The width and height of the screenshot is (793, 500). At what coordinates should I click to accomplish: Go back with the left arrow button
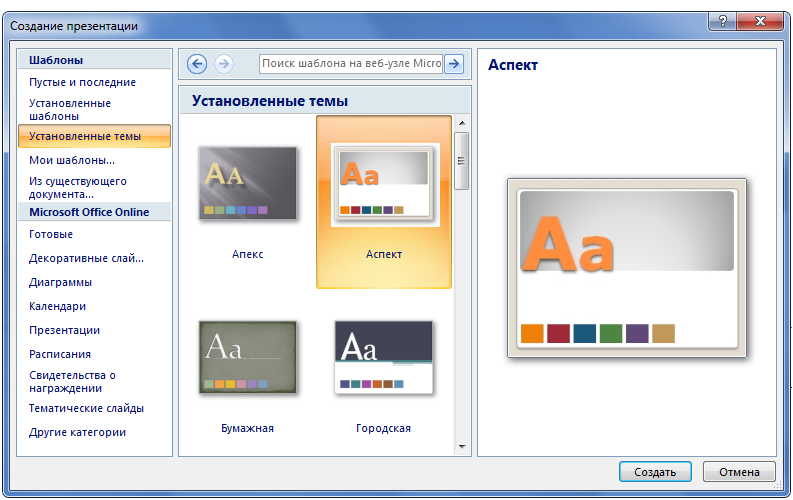tap(197, 64)
